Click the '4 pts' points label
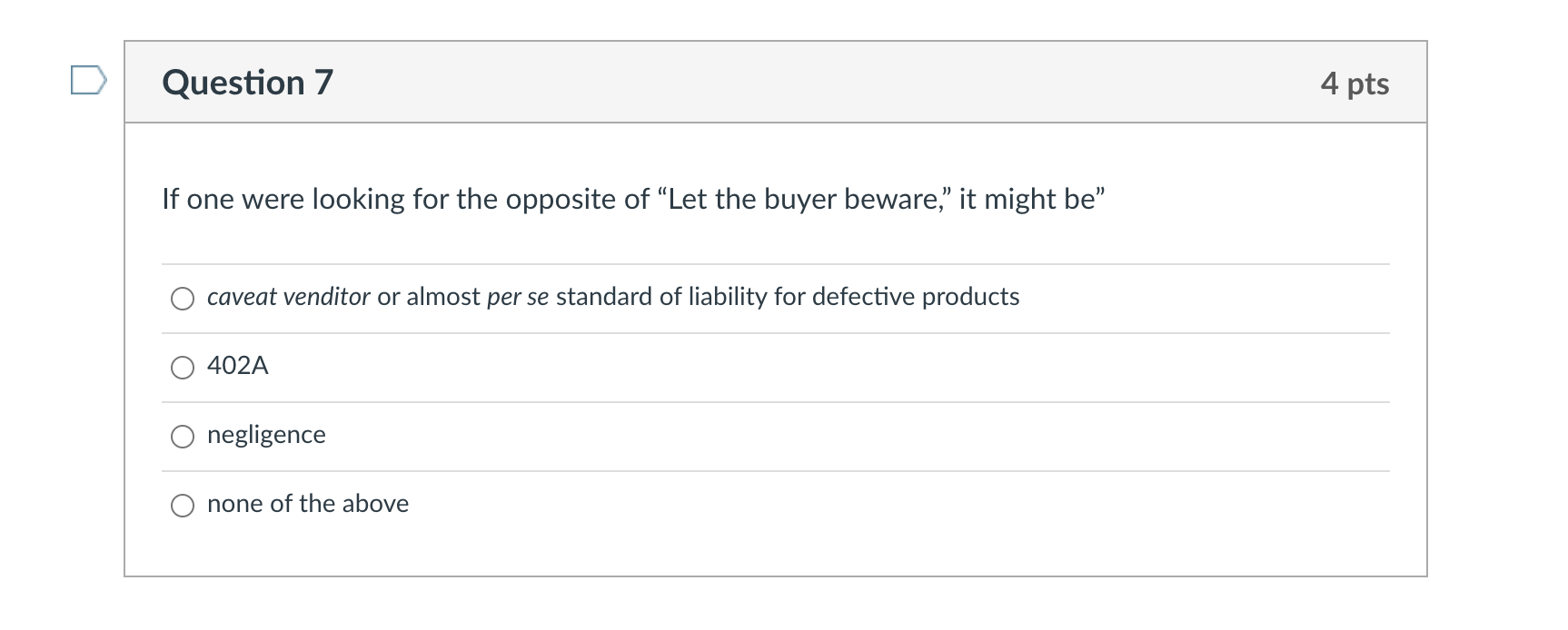 [1355, 84]
